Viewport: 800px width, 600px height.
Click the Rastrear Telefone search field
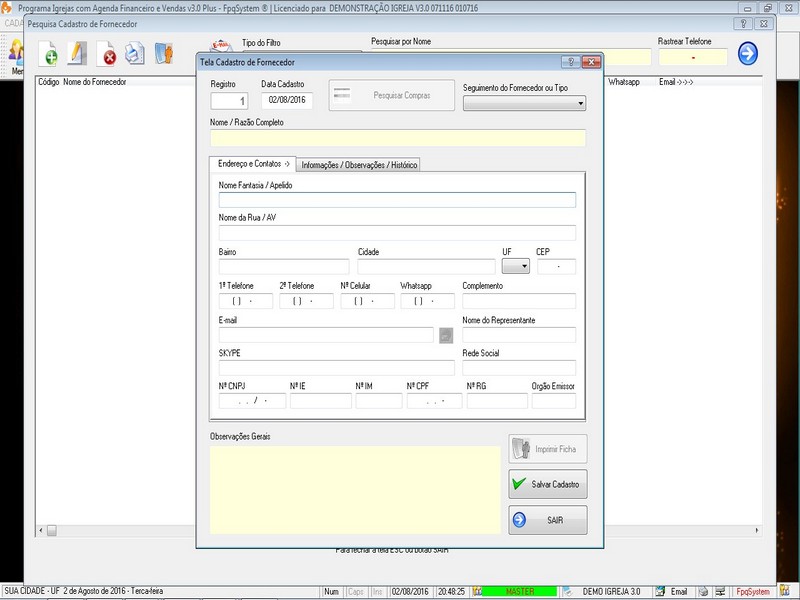coord(692,58)
